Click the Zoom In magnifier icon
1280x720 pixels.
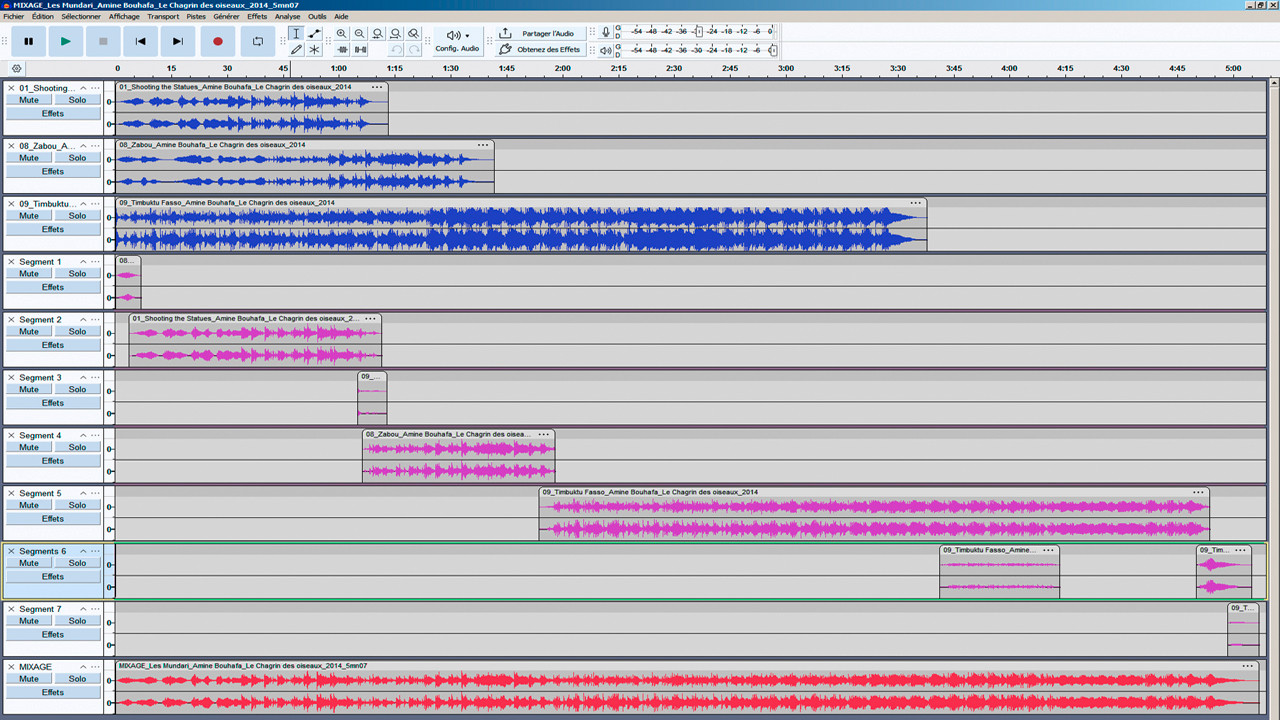341,33
